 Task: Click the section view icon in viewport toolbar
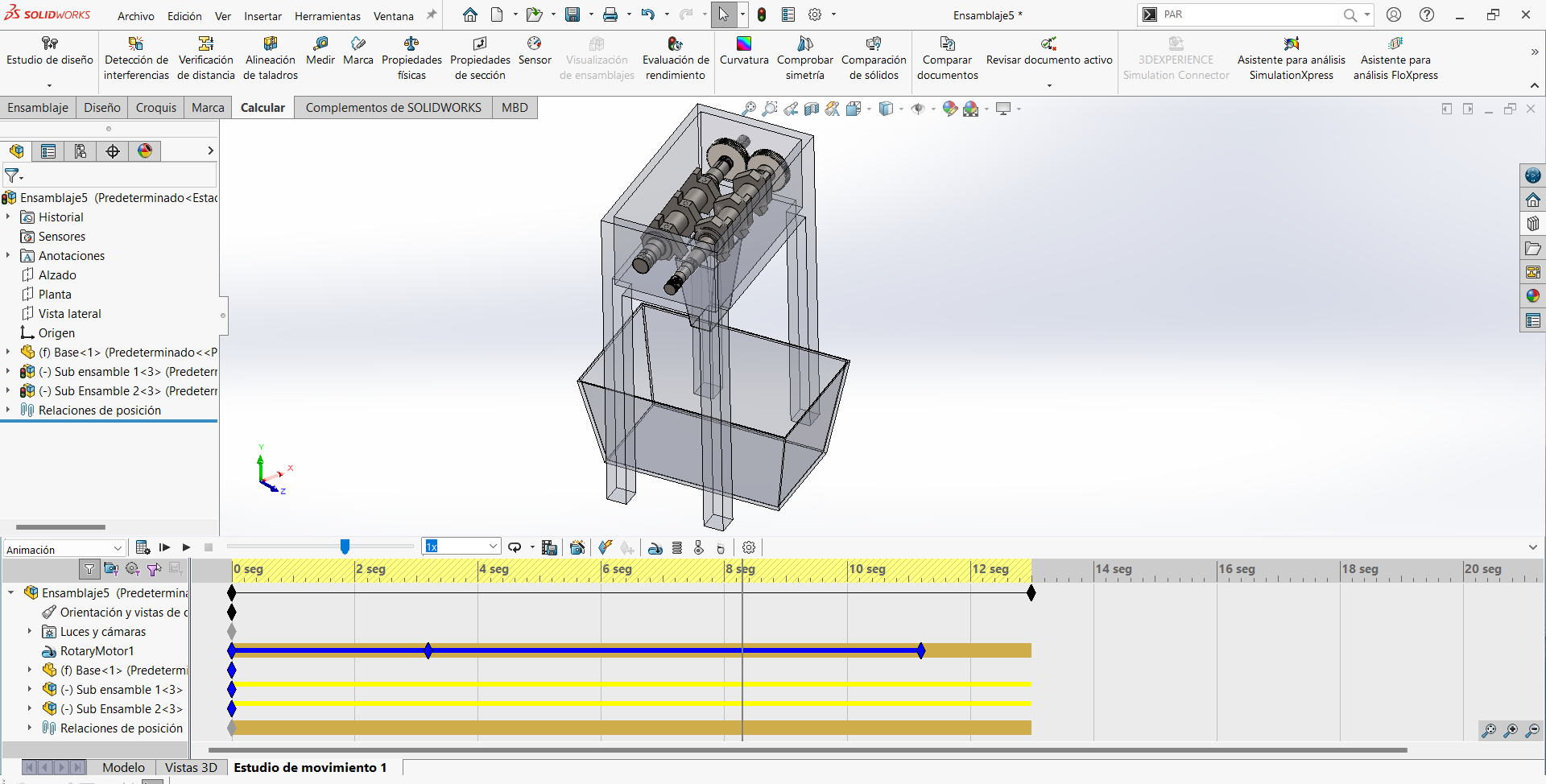pos(812,109)
